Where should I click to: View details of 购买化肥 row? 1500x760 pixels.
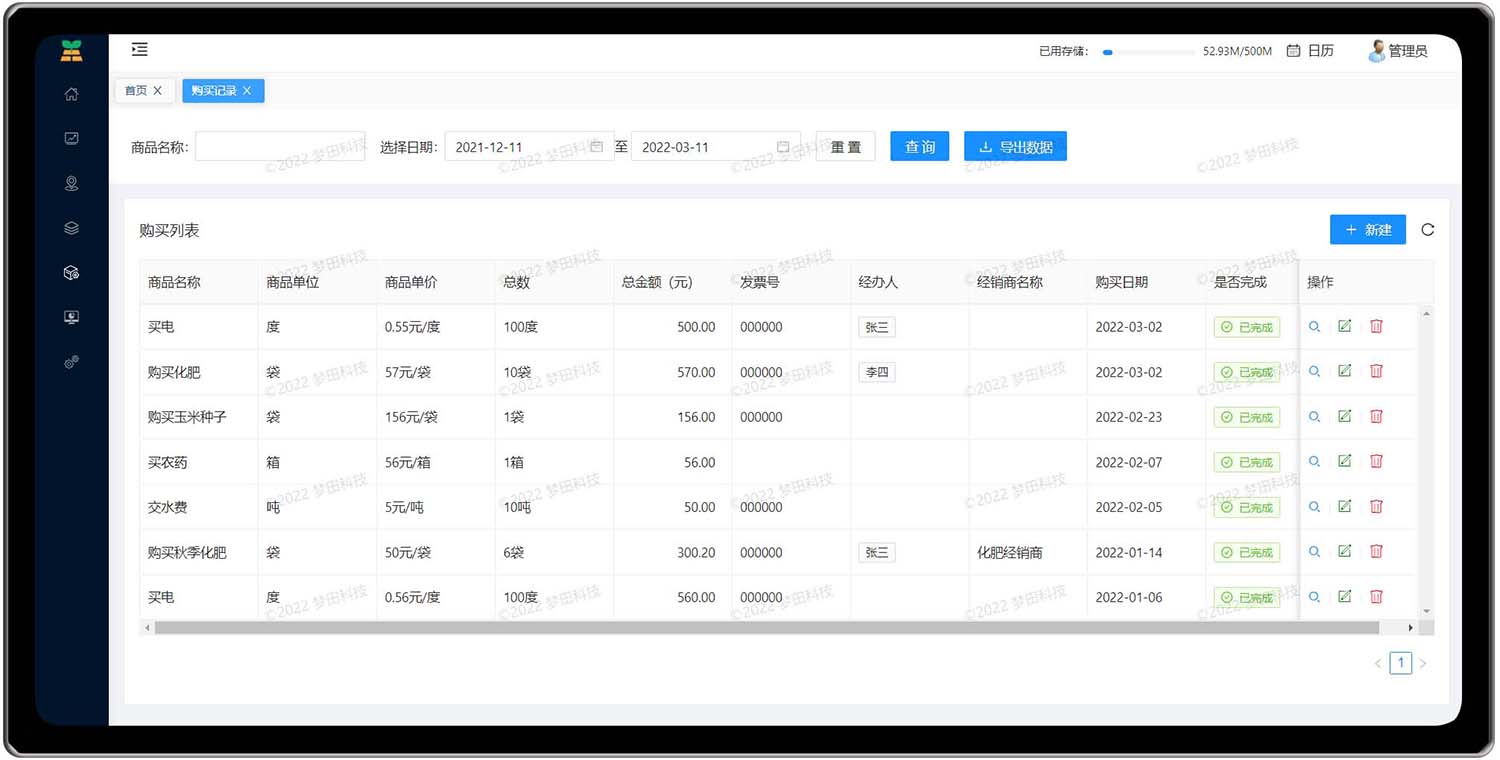pyautogui.click(x=1314, y=372)
